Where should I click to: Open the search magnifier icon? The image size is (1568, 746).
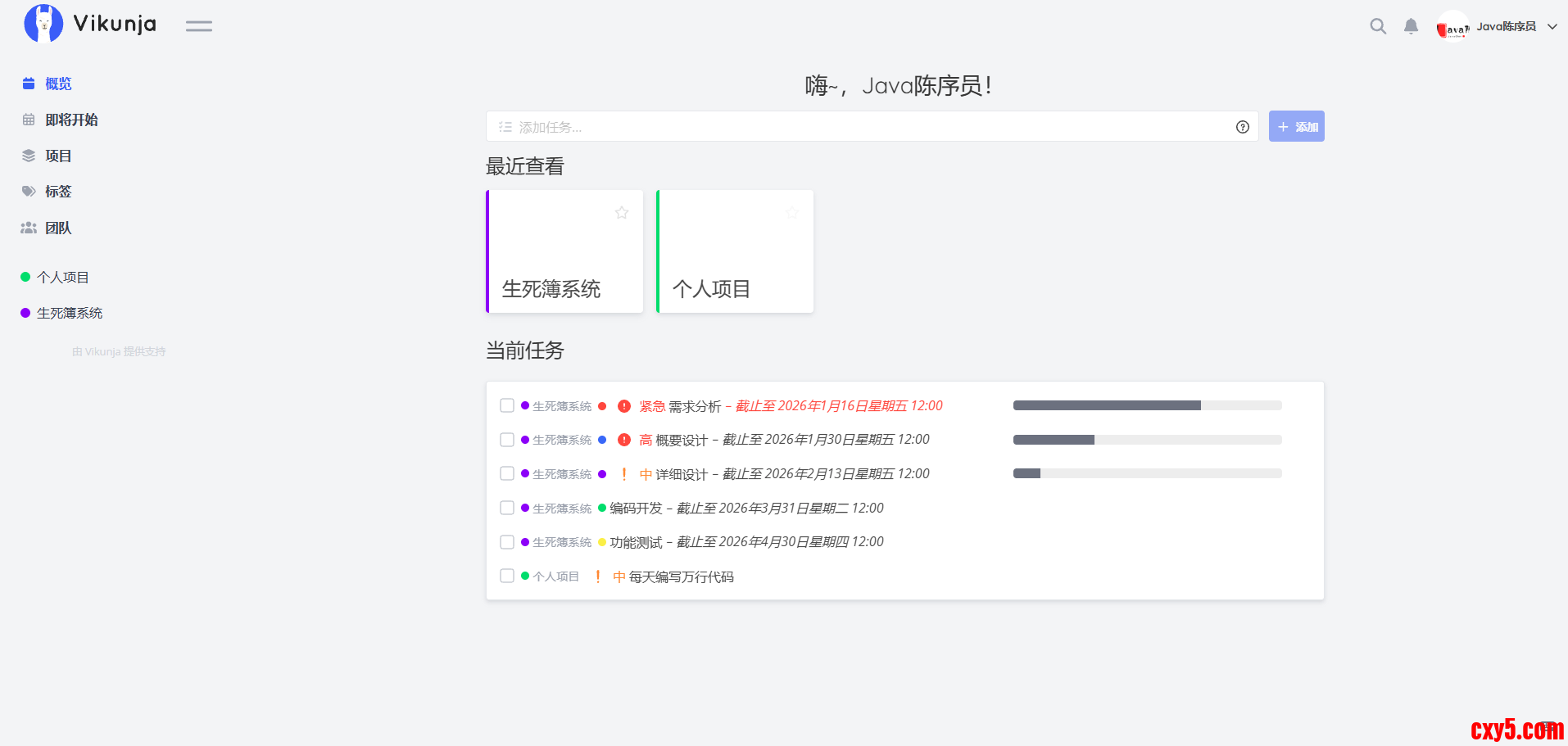(x=1378, y=26)
